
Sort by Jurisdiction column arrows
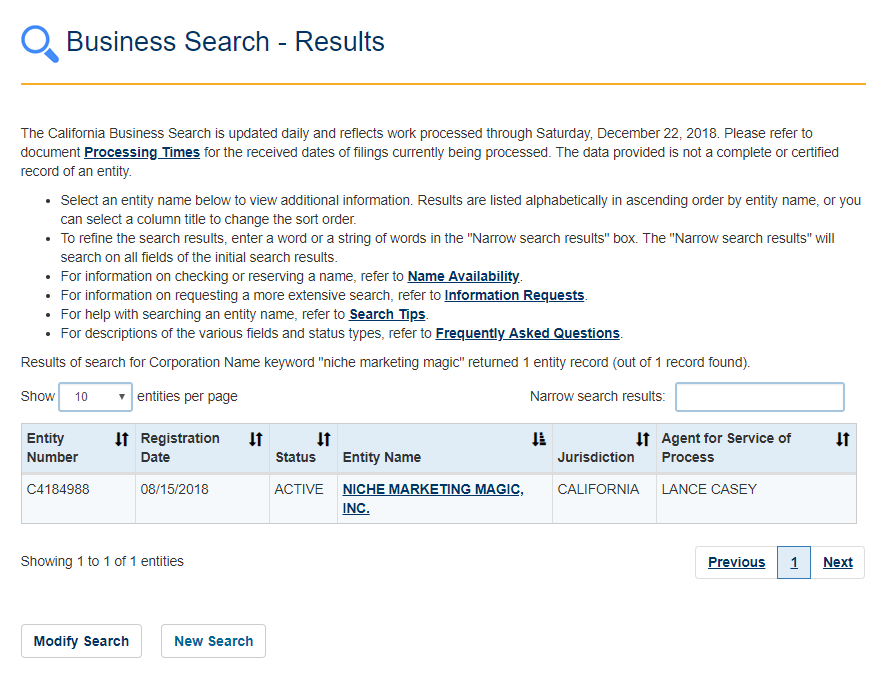coord(643,439)
